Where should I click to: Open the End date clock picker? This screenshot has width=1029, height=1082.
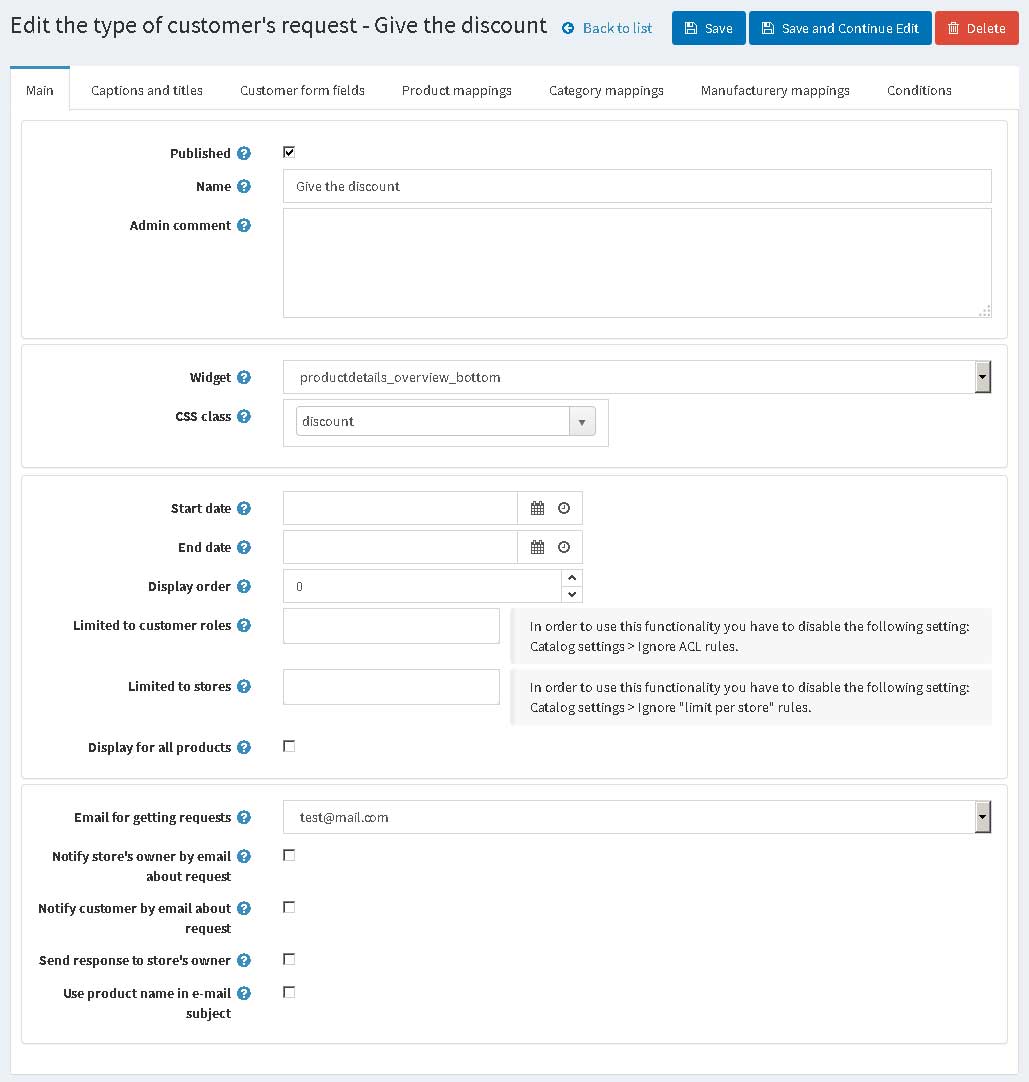coord(564,547)
